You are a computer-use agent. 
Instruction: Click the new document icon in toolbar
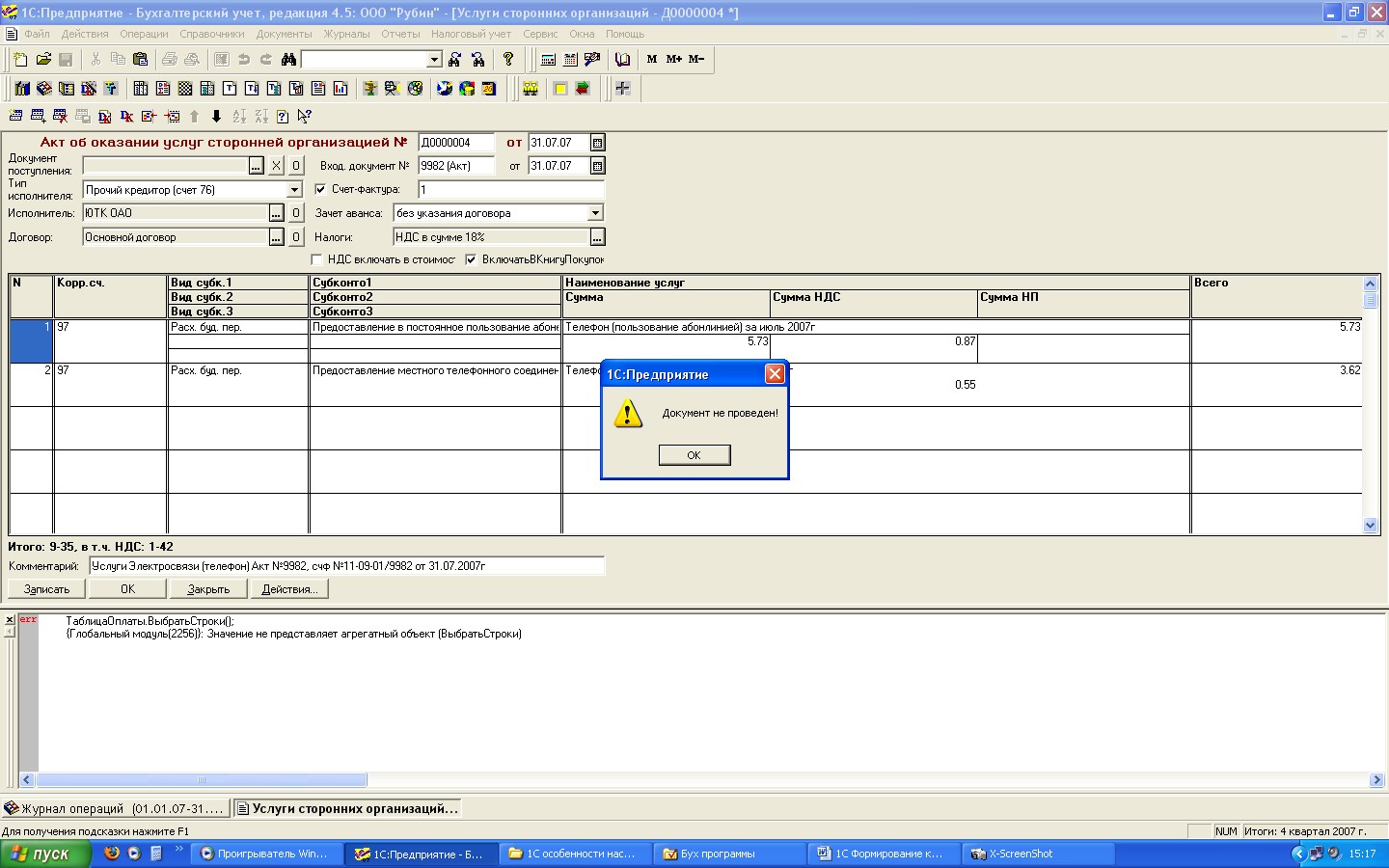click(x=21, y=60)
